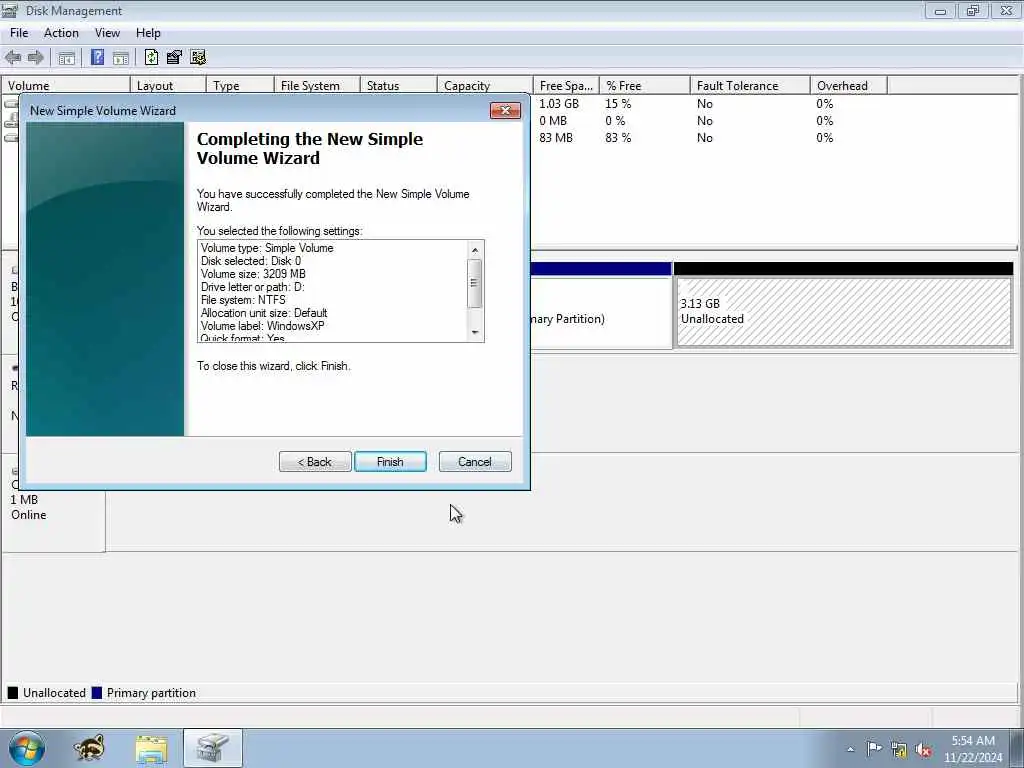
Task: Open the Properties toolbar icon
Action: (174, 57)
